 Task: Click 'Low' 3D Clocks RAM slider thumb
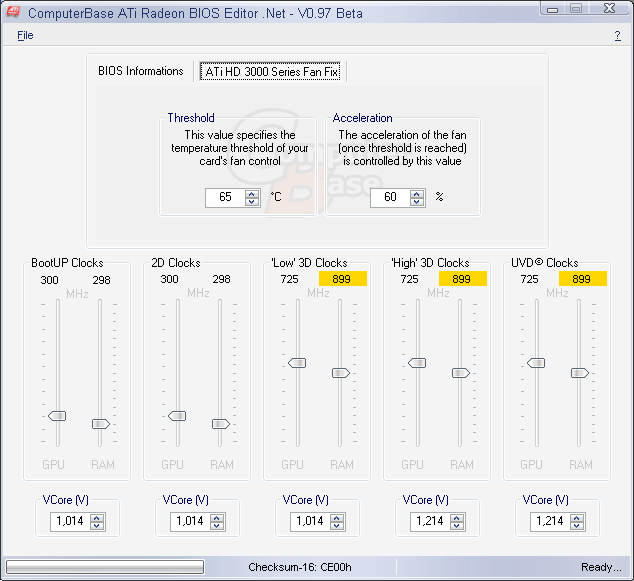click(x=341, y=373)
